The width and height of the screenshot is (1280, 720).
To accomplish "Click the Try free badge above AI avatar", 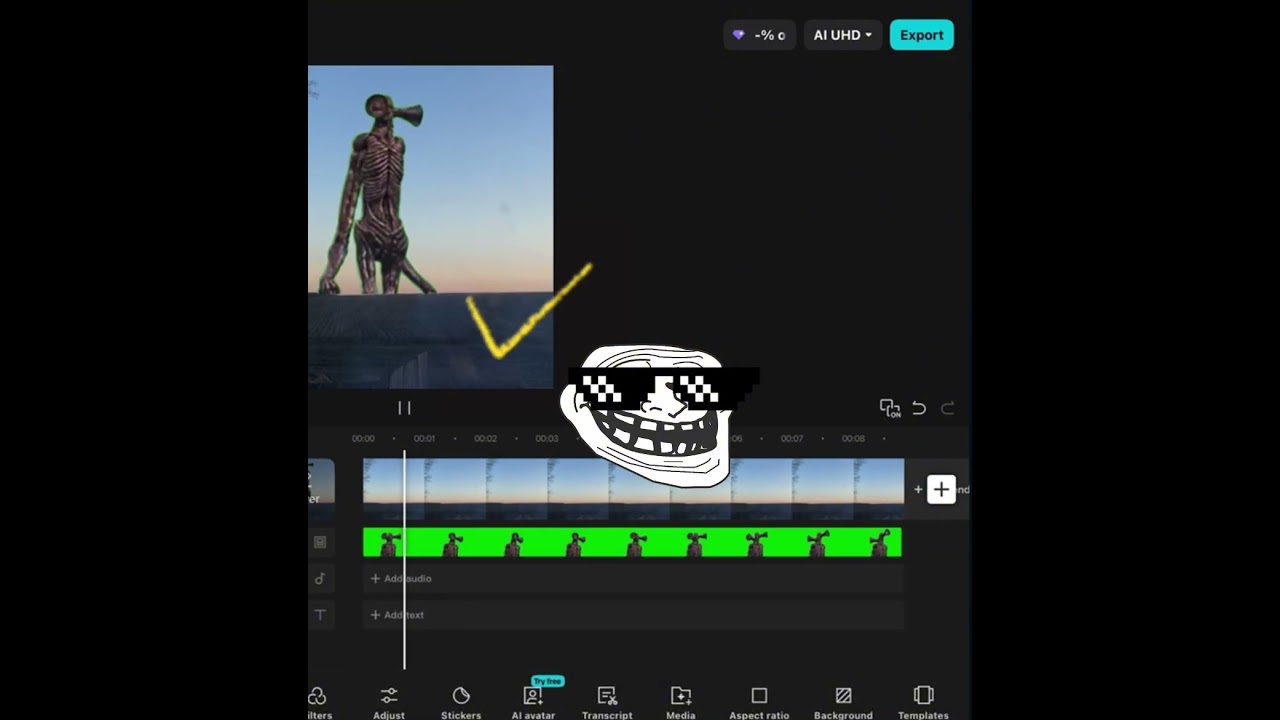I will pos(547,681).
